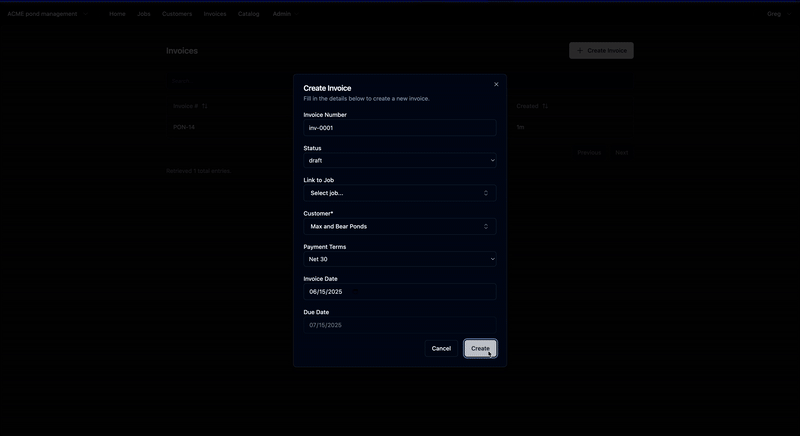This screenshot has height=436, width=800.
Task: Click the Create Invoice dialog title
Action: click(327, 88)
